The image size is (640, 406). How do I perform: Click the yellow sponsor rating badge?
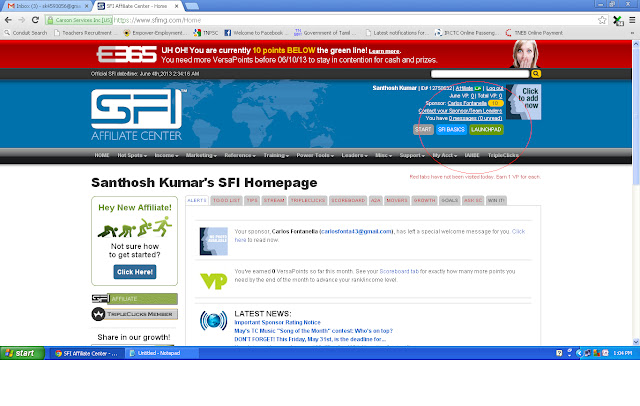[x=495, y=103]
